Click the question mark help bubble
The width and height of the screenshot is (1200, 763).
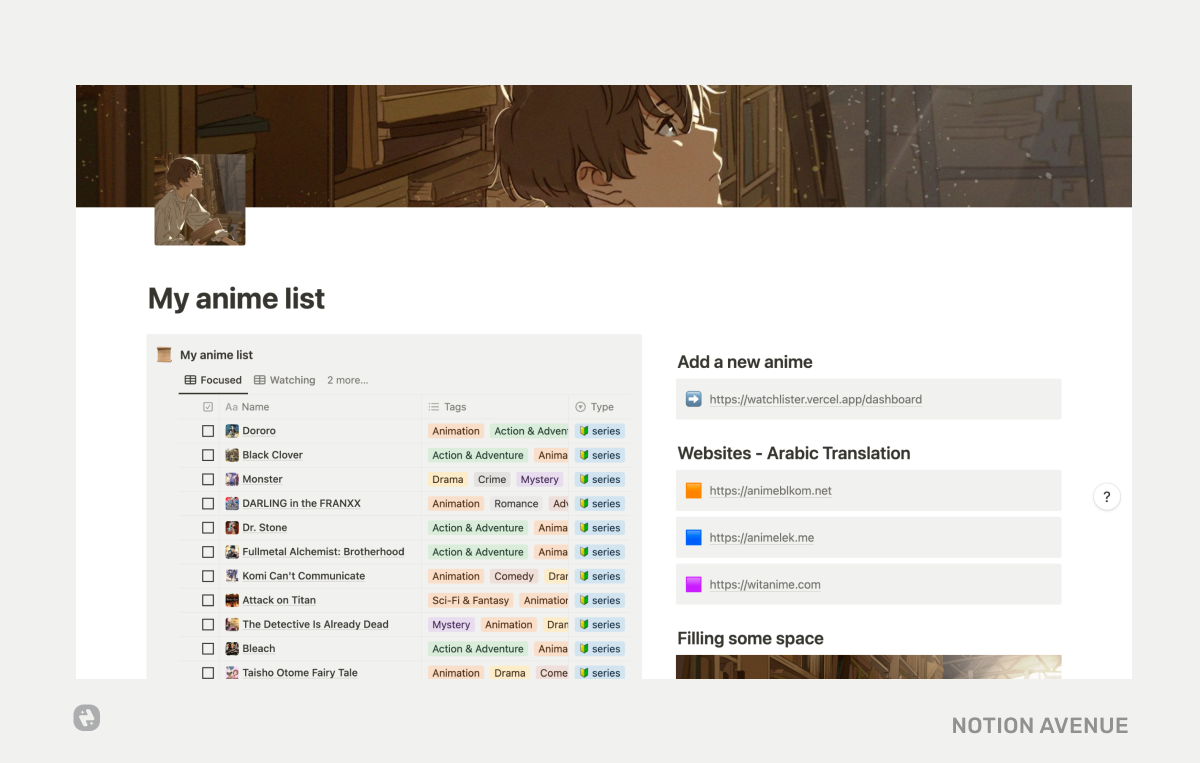tap(1107, 497)
